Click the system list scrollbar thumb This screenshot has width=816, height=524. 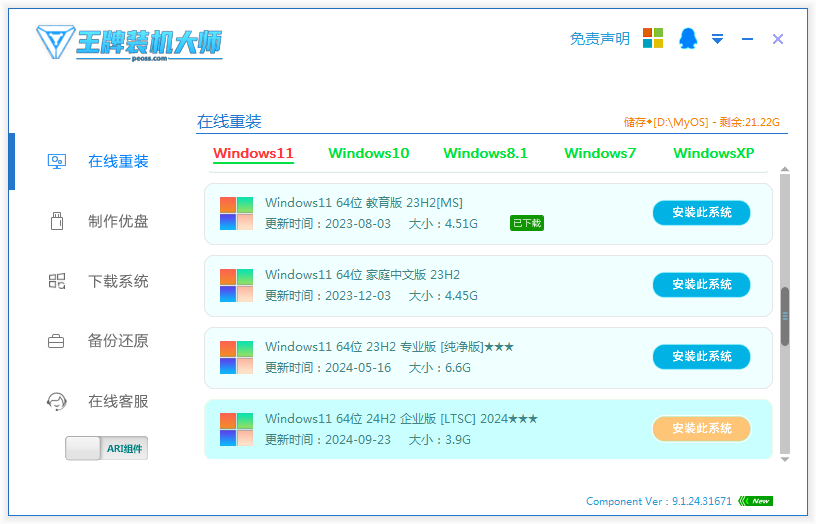tap(785, 316)
